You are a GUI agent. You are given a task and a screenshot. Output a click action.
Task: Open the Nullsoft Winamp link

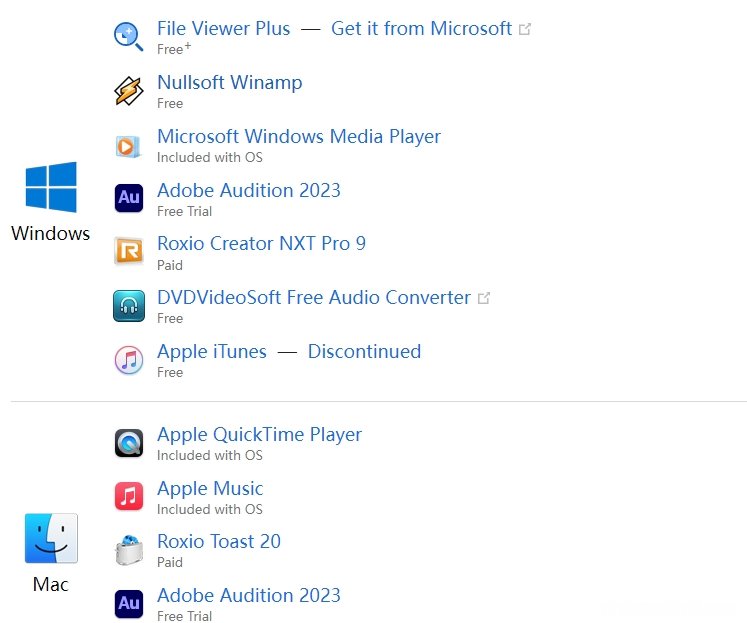(230, 82)
